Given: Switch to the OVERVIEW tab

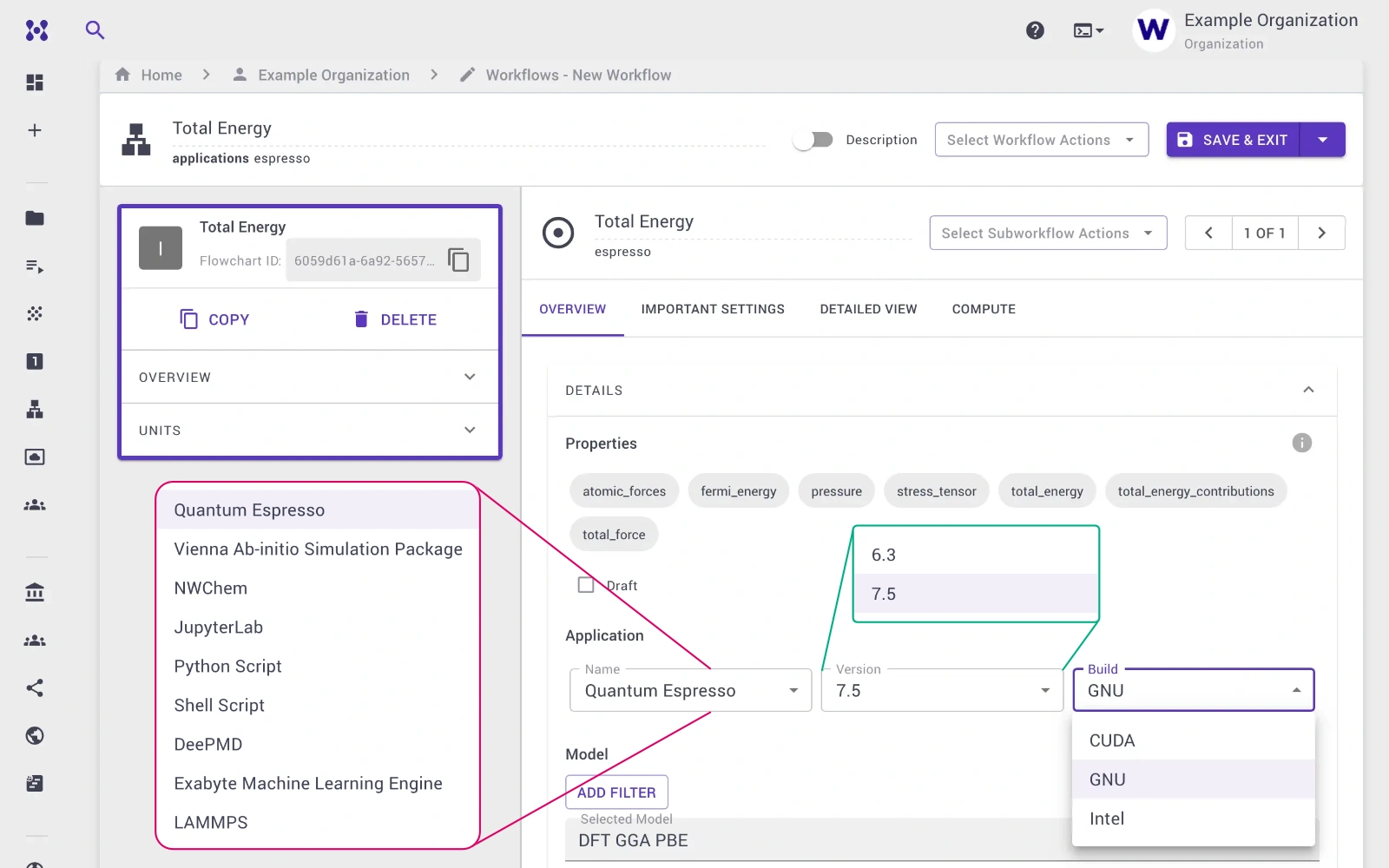Looking at the screenshot, I should (572, 309).
